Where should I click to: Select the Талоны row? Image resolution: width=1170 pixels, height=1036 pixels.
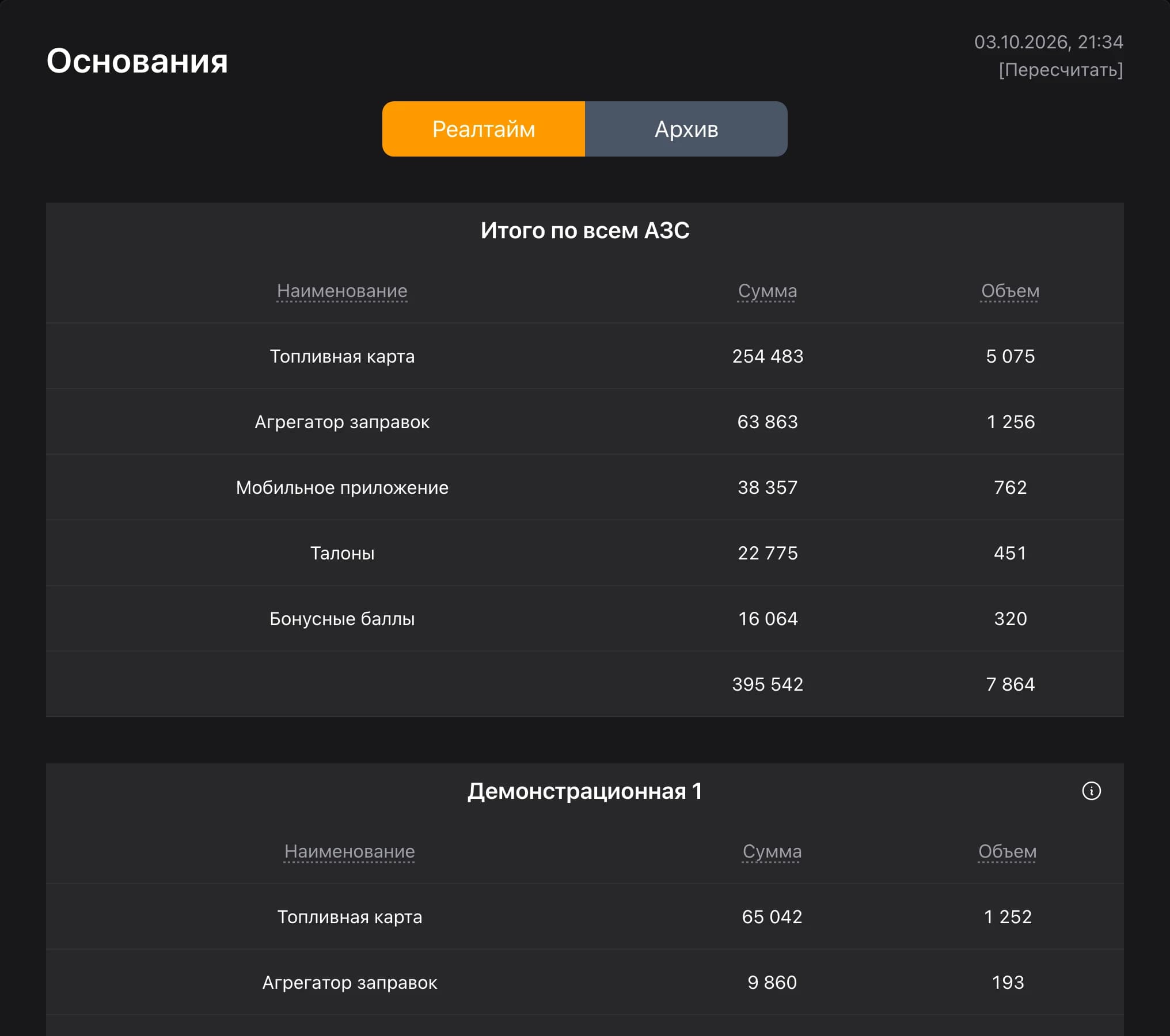585,553
